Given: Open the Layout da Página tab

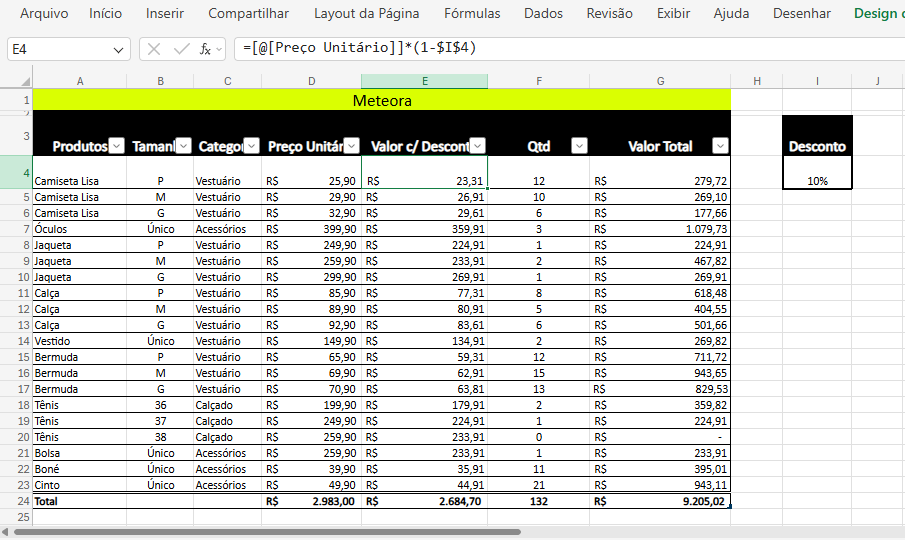Looking at the screenshot, I should [x=367, y=13].
